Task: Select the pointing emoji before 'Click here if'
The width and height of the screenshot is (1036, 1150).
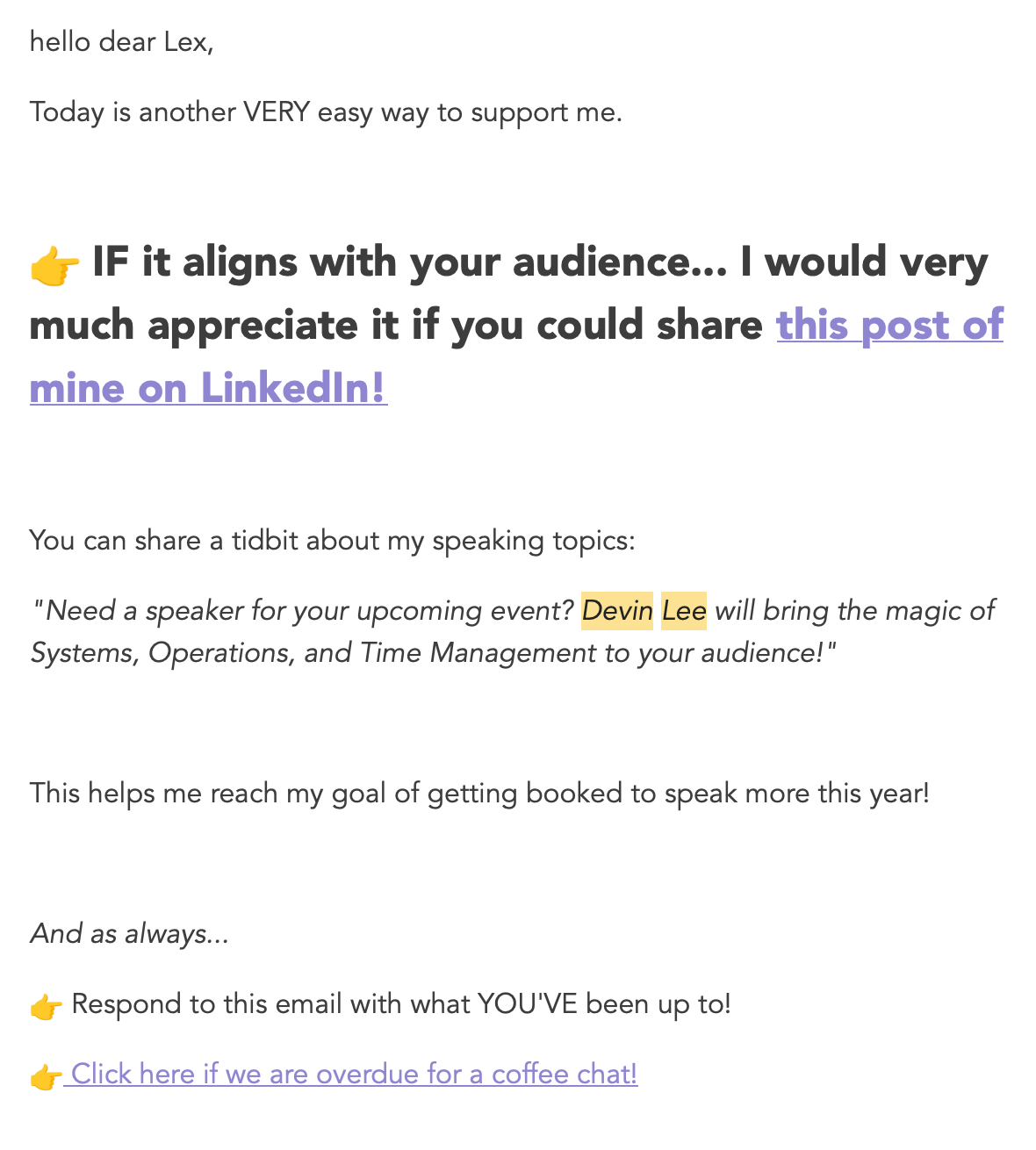Action: [46, 1076]
